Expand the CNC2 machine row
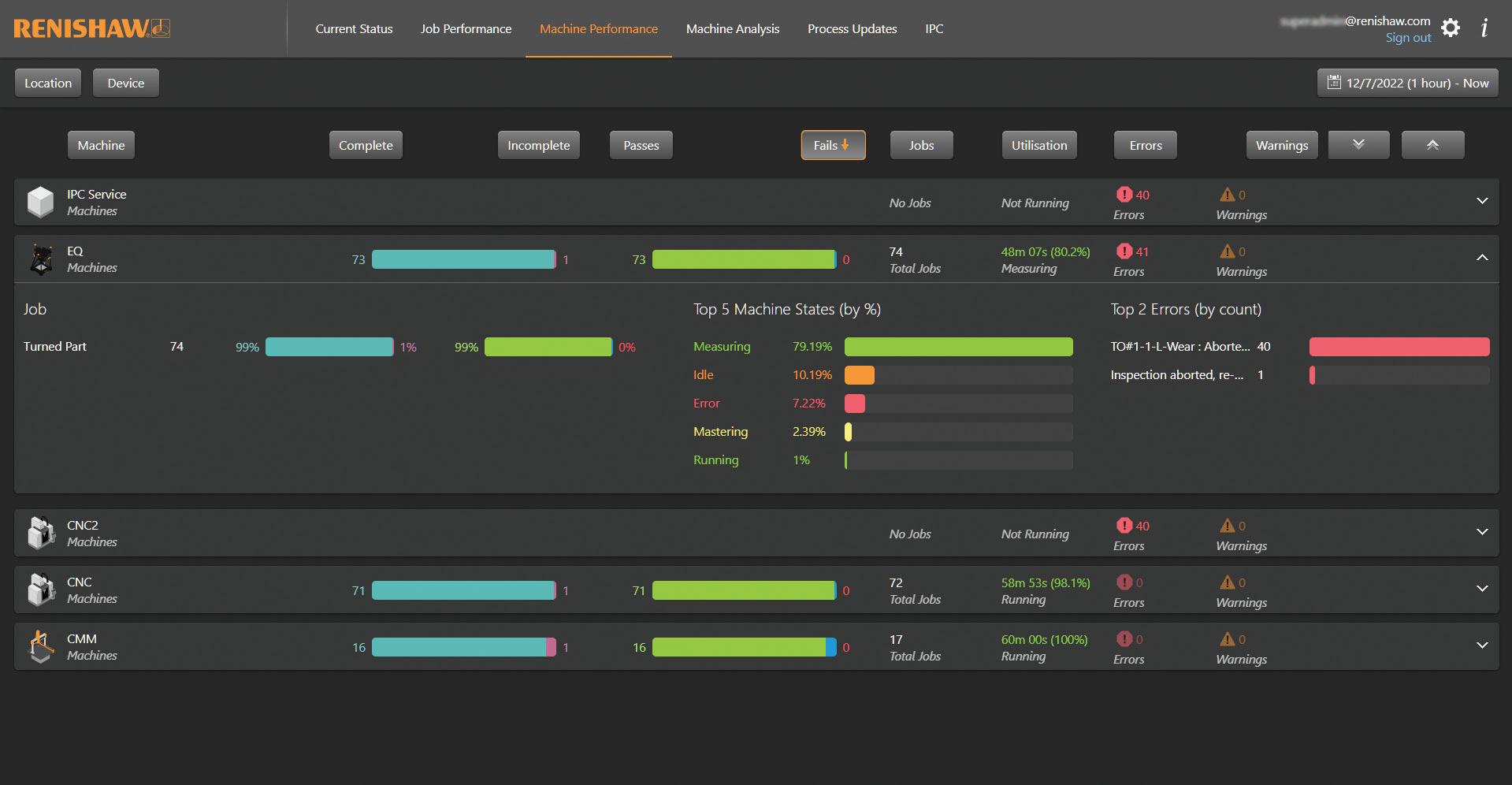Screen dimensions: 1512x785 [1482, 532]
